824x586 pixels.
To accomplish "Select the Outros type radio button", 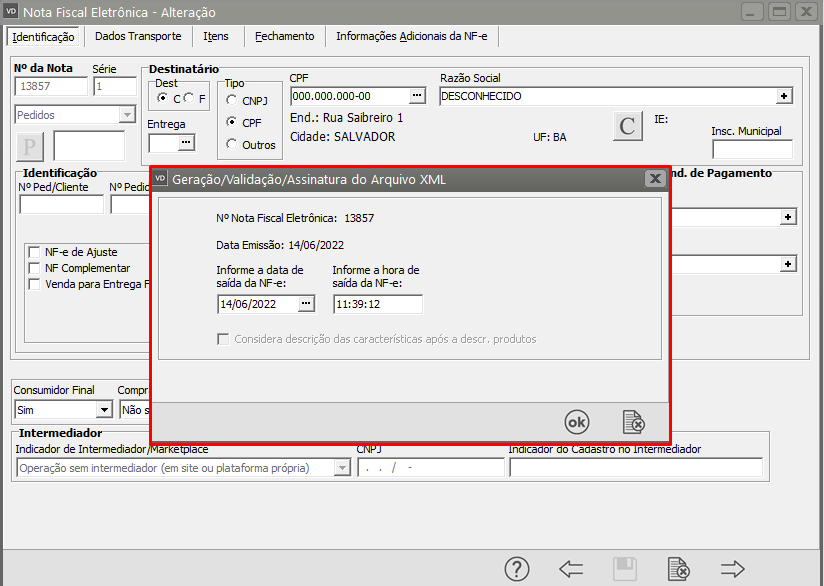I will pos(233,144).
